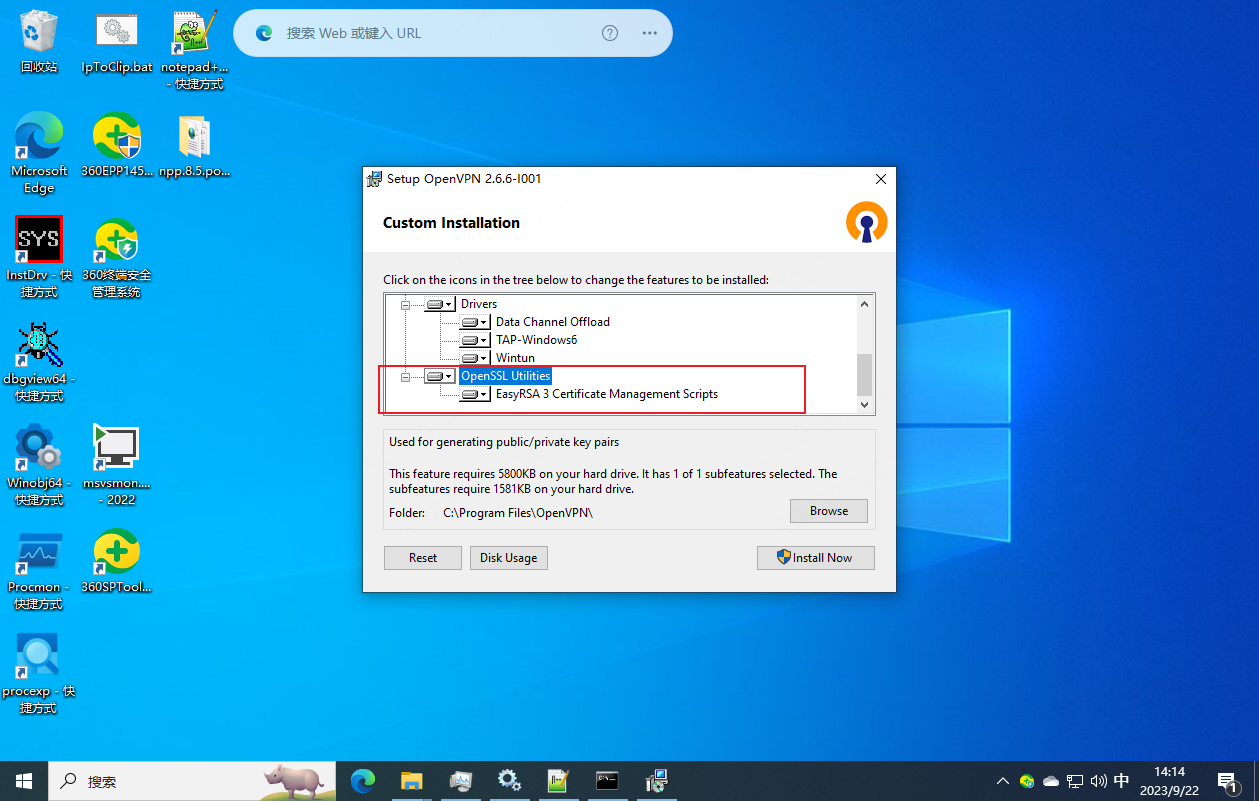The width and height of the screenshot is (1259, 801).
Task: Open the monitor taskbar app icon
Action: (x=460, y=781)
